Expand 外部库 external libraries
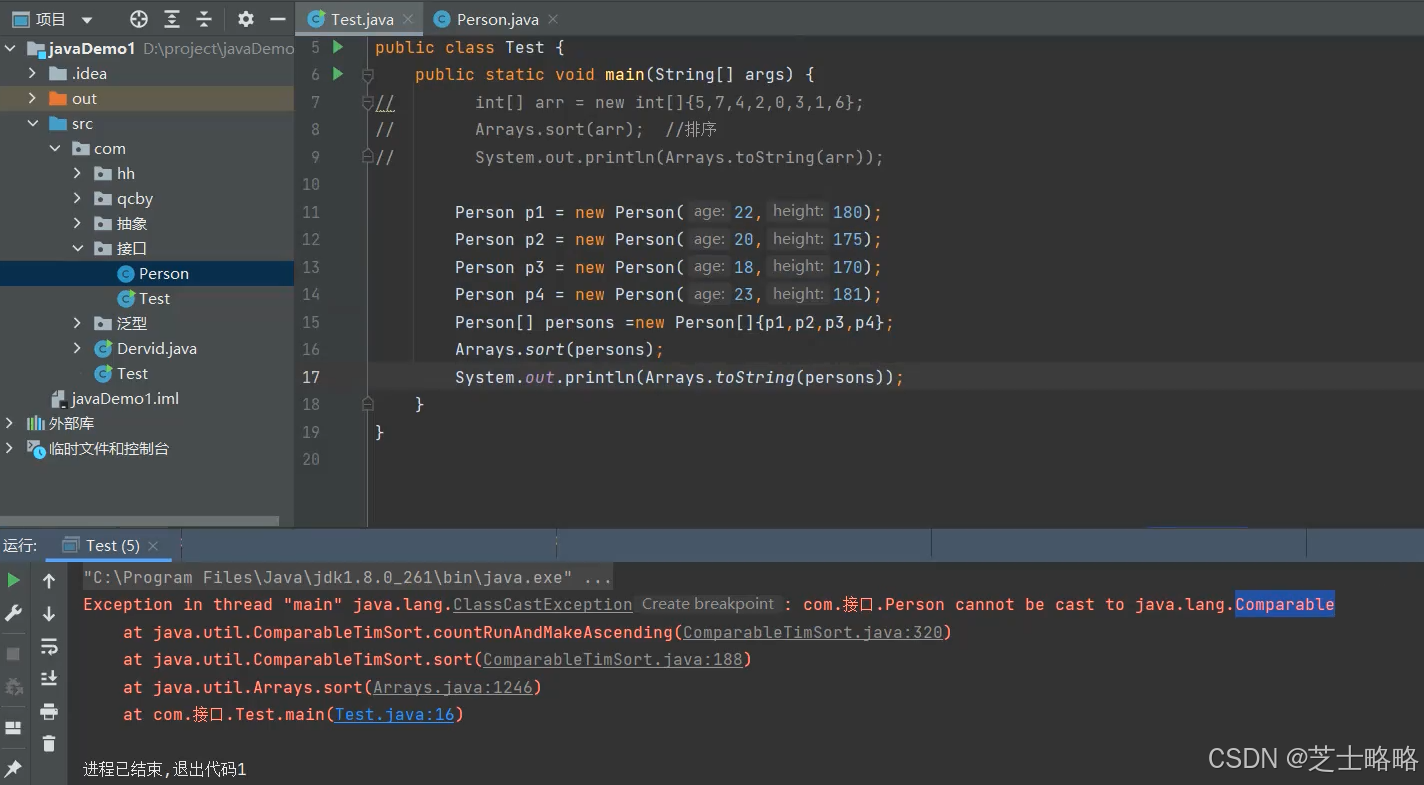The image size is (1424, 785). pos(10,423)
